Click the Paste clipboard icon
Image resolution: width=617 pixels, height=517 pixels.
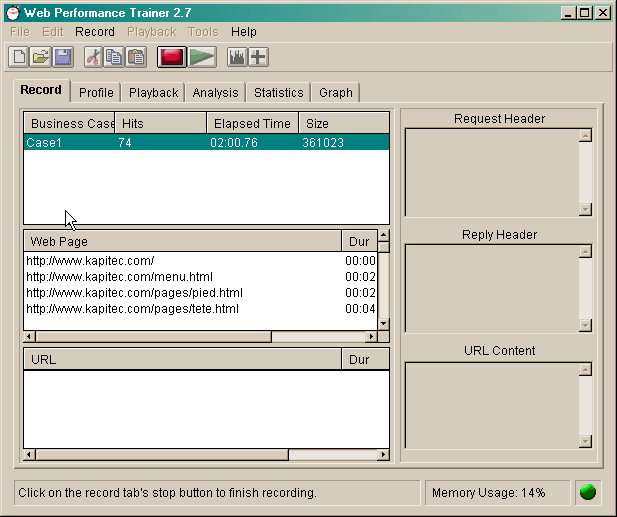pyautogui.click(x=136, y=57)
